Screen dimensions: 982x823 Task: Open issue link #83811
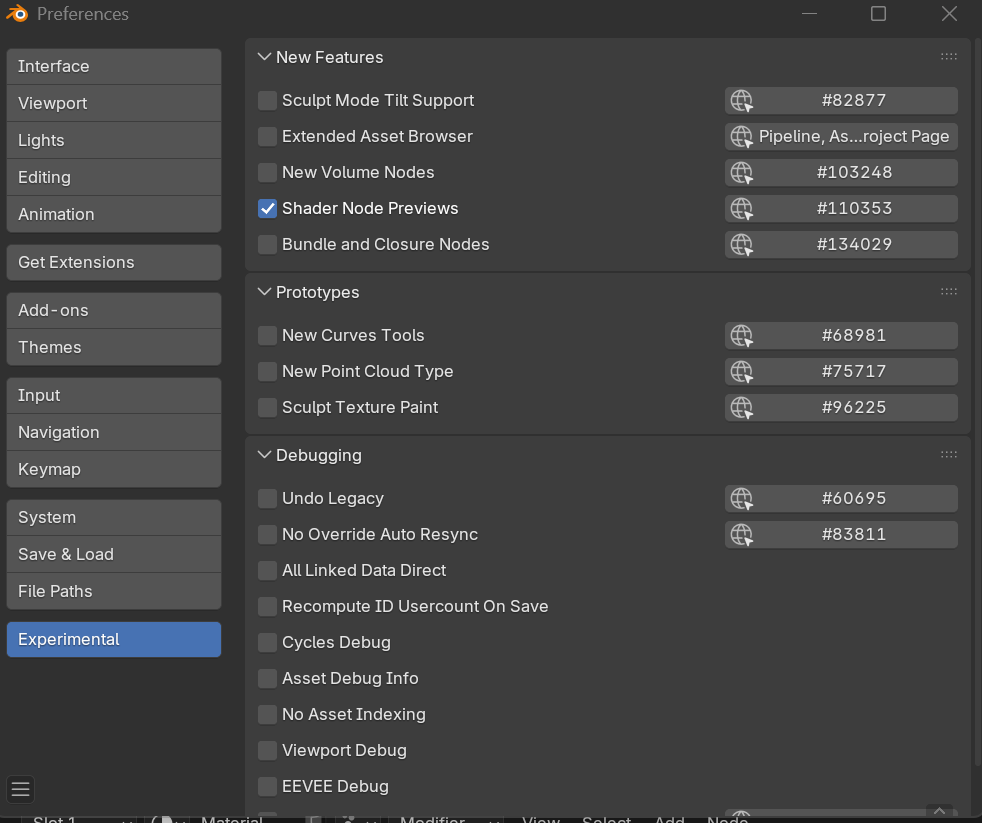pyautogui.click(x=841, y=534)
